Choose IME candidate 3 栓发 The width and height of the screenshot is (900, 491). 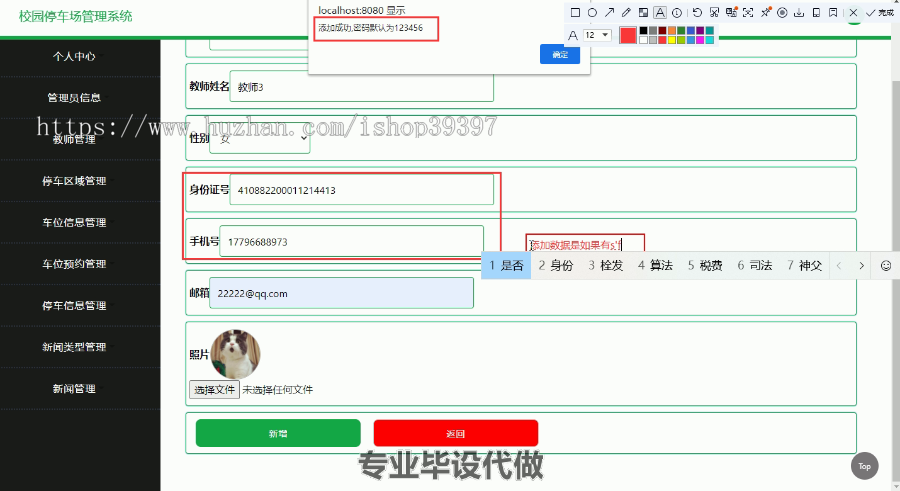pos(606,265)
